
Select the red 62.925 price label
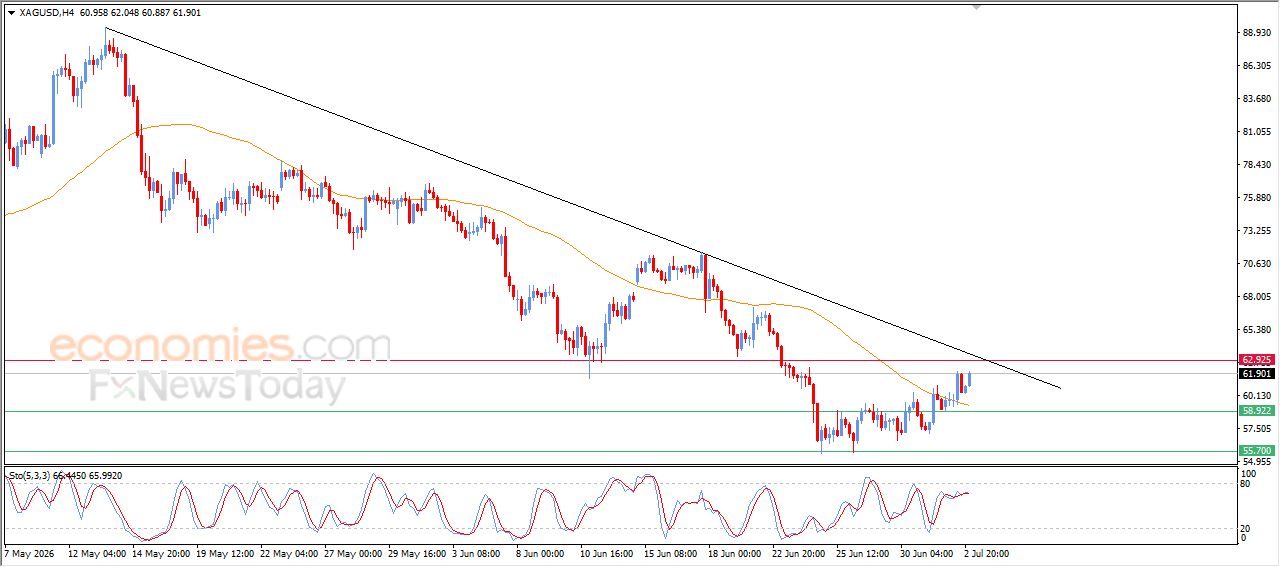click(1256, 360)
